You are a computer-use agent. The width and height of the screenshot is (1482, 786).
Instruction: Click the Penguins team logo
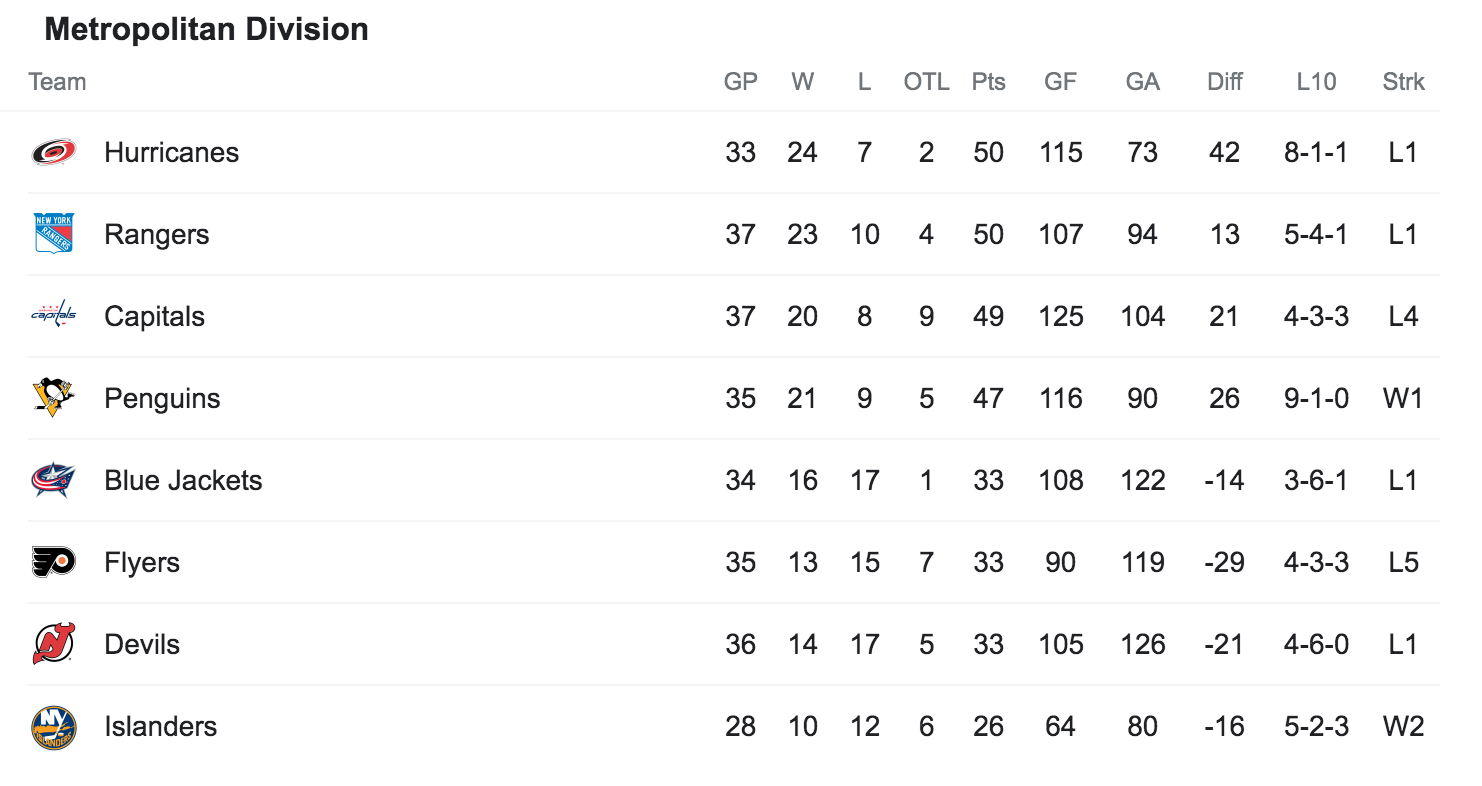point(53,398)
